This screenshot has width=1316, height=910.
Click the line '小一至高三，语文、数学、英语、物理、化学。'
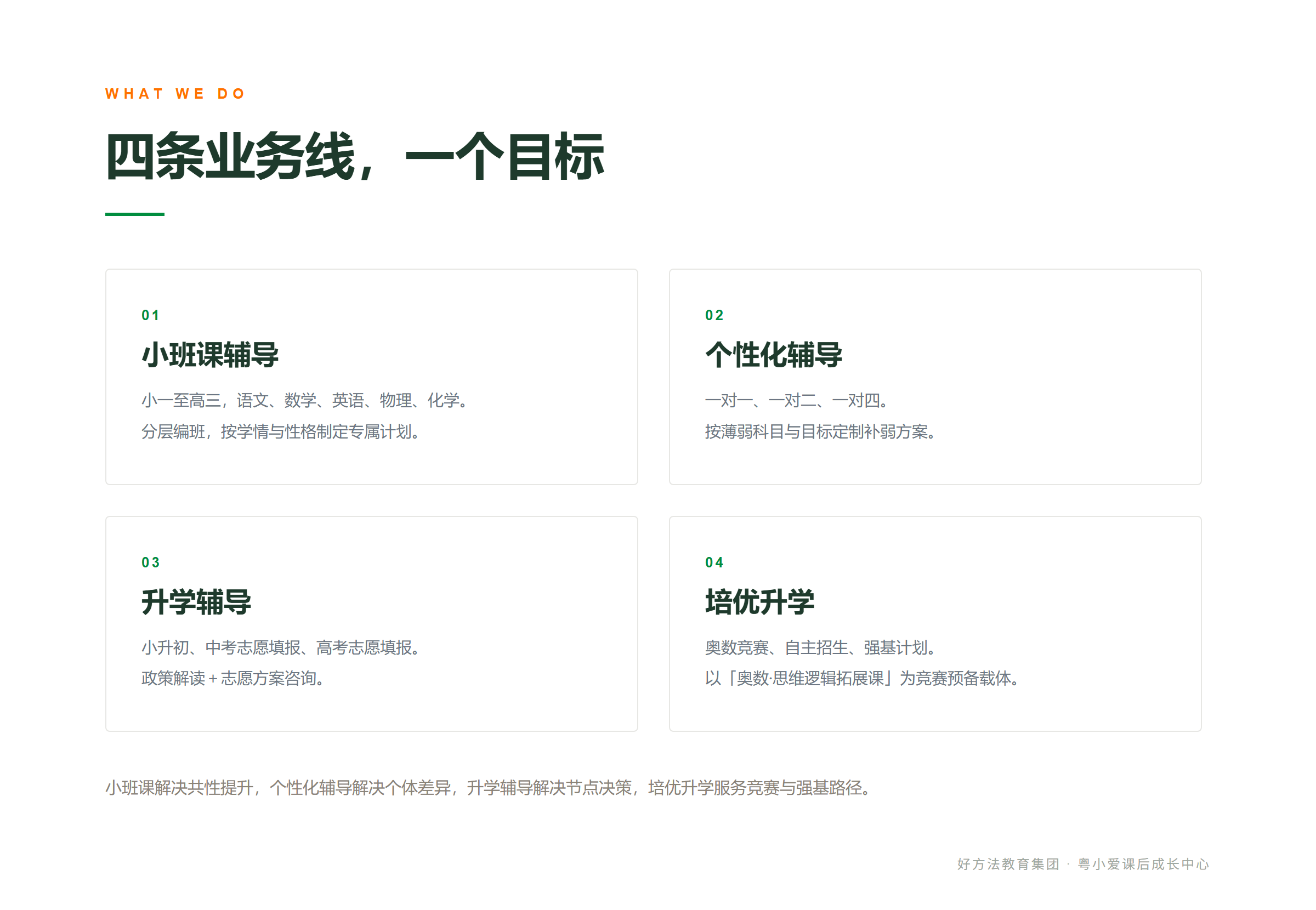click(x=305, y=400)
